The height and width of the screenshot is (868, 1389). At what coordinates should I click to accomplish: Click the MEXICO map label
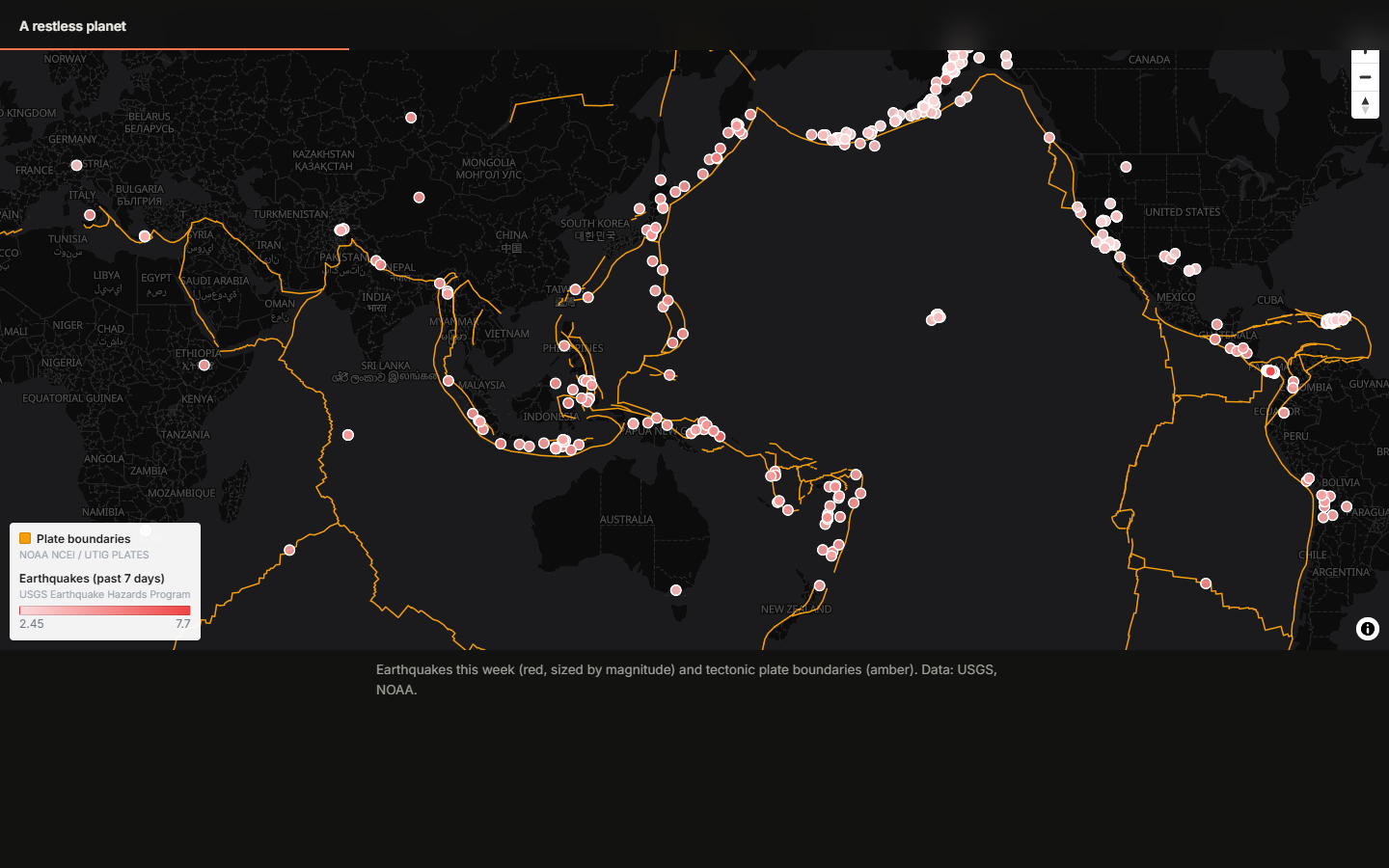[1176, 297]
